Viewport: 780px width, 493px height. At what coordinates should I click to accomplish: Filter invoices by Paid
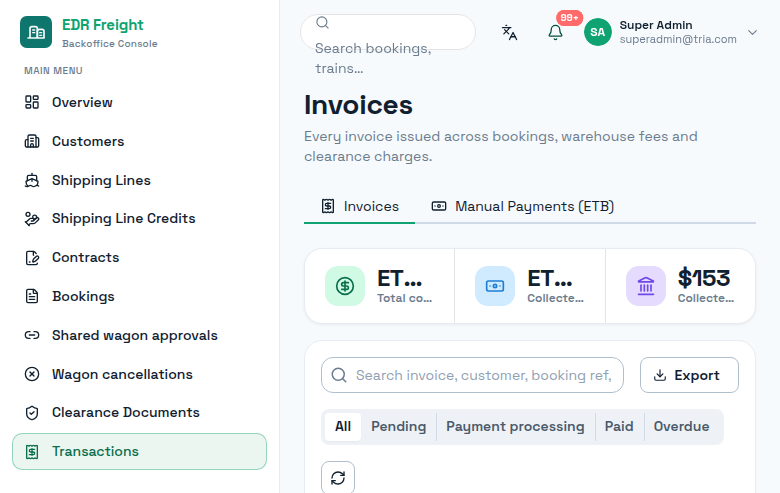[619, 426]
